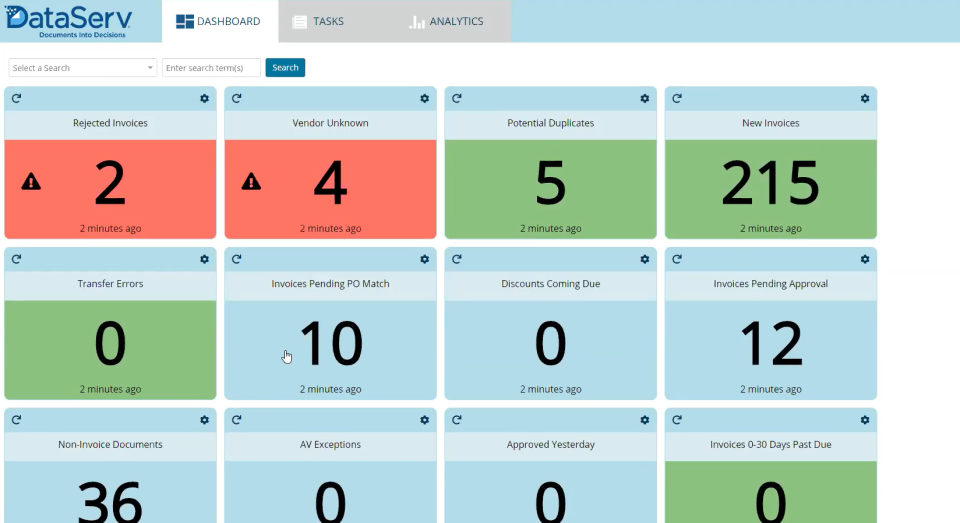Refresh the Transfer Errors tile
The width and height of the screenshot is (960, 523).
coord(17,259)
